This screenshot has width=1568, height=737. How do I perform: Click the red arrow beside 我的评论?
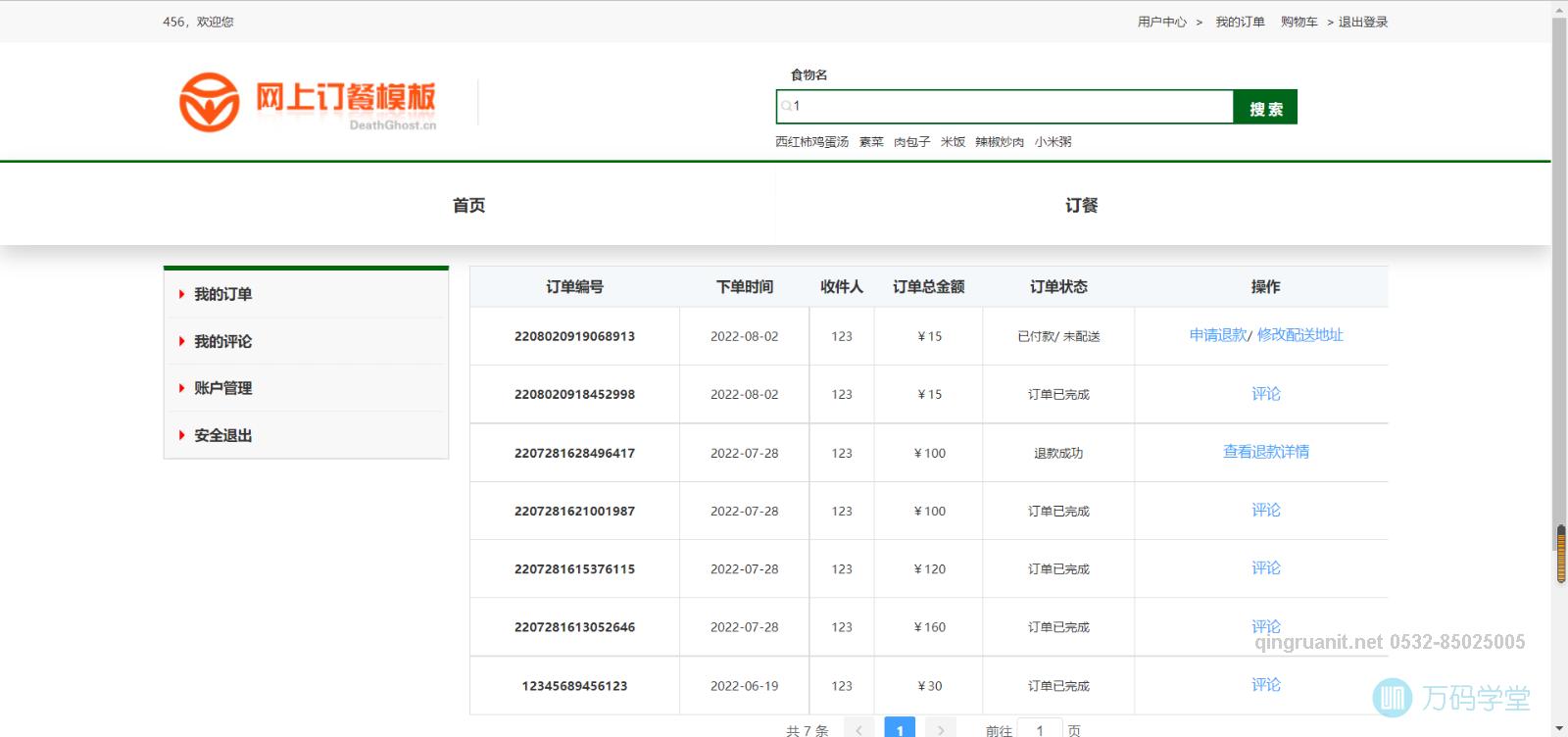click(181, 341)
